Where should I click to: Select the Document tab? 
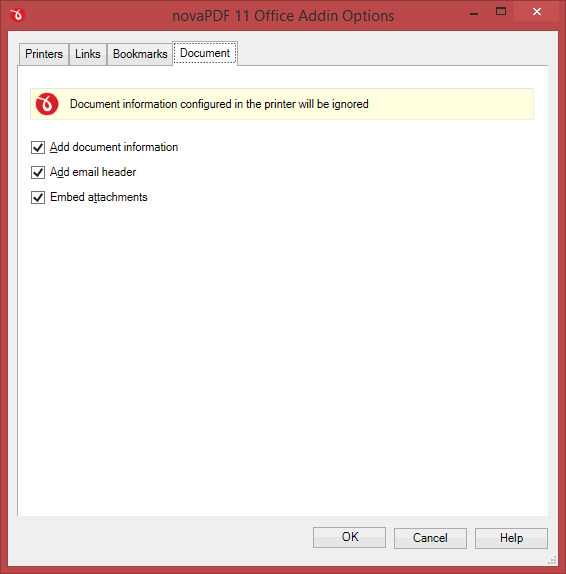205,53
